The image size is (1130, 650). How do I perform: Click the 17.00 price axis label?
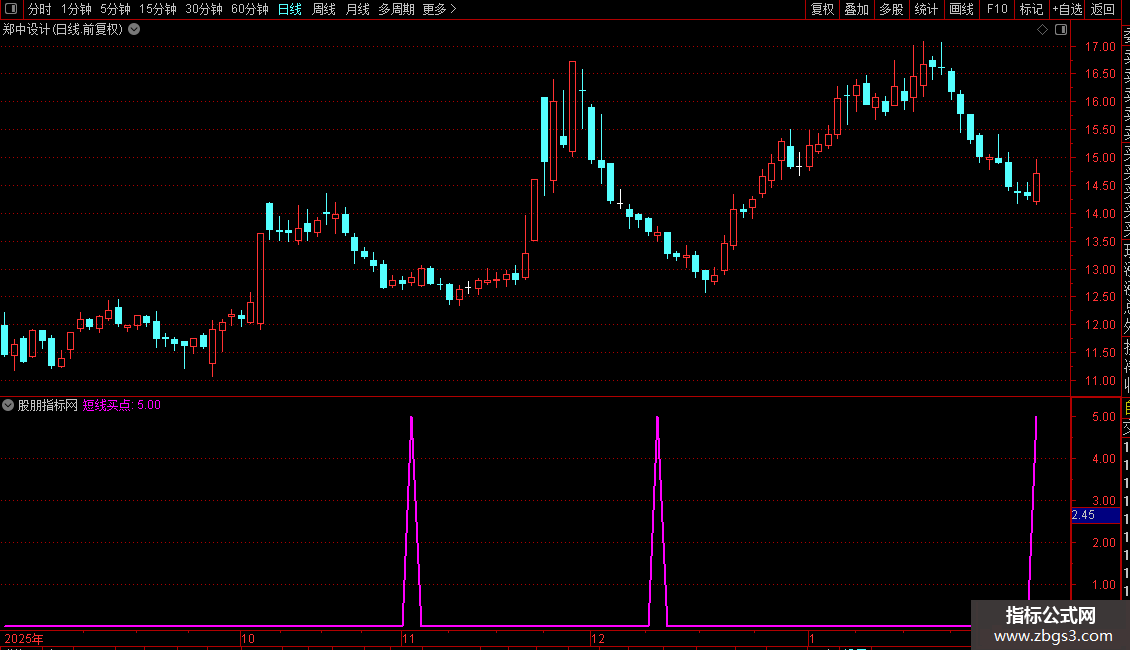1100,46
